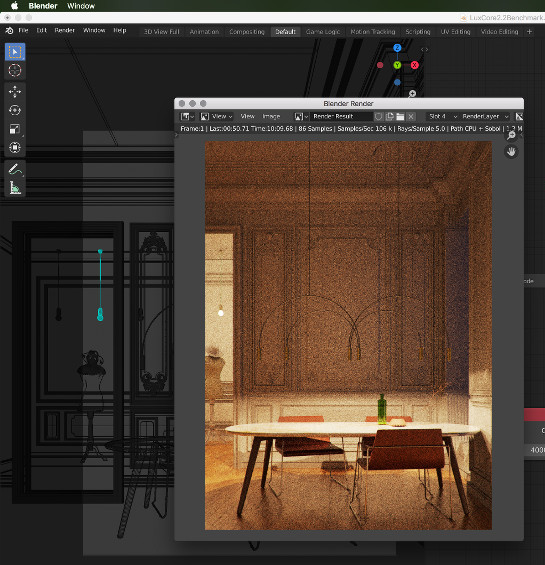Image resolution: width=545 pixels, height=565 pixels.
Task: Click the render statistics status text line
Action: click(x=351, y=129)
